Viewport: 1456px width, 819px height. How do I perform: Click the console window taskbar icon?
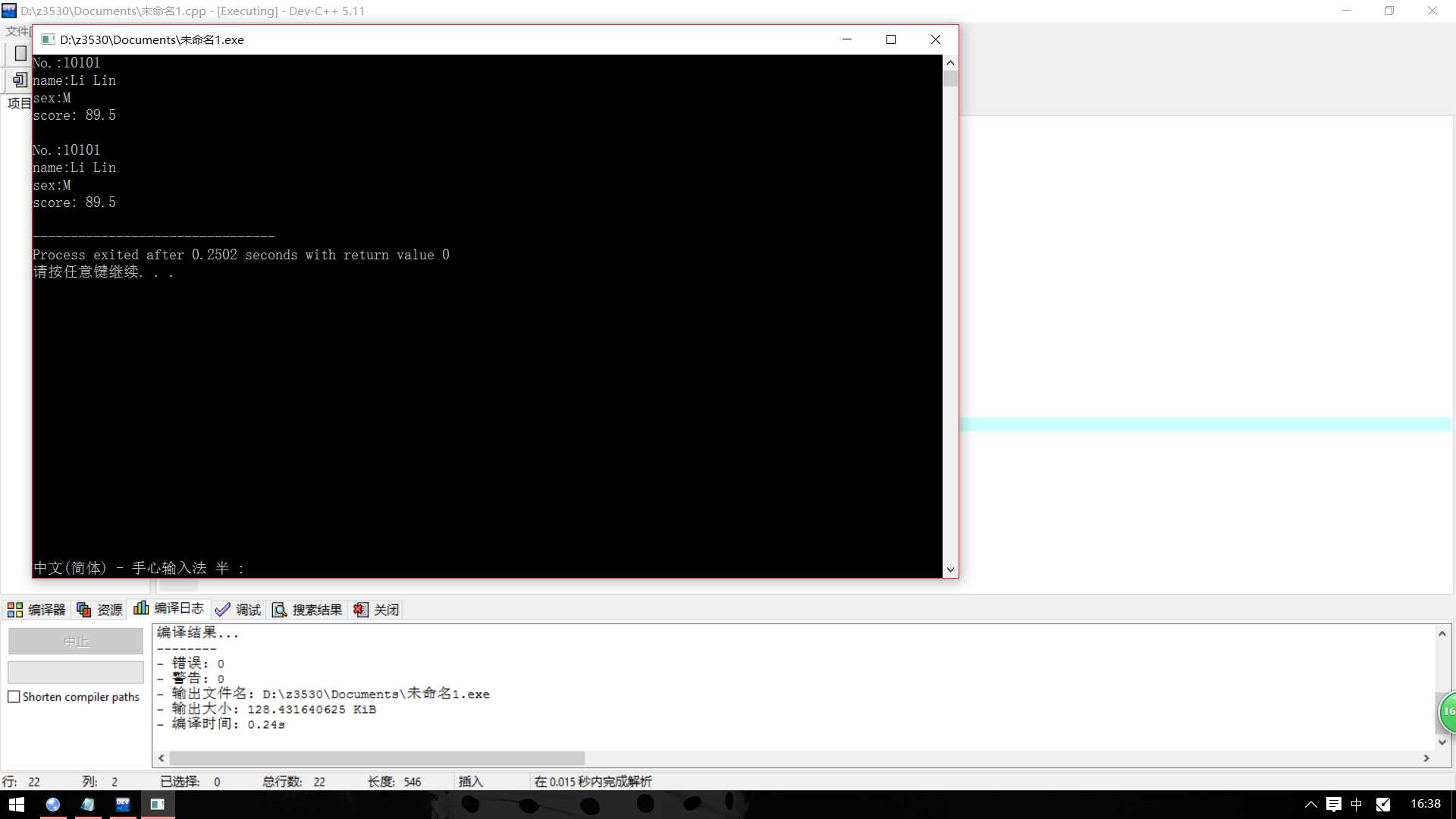(x=158, y=805)
